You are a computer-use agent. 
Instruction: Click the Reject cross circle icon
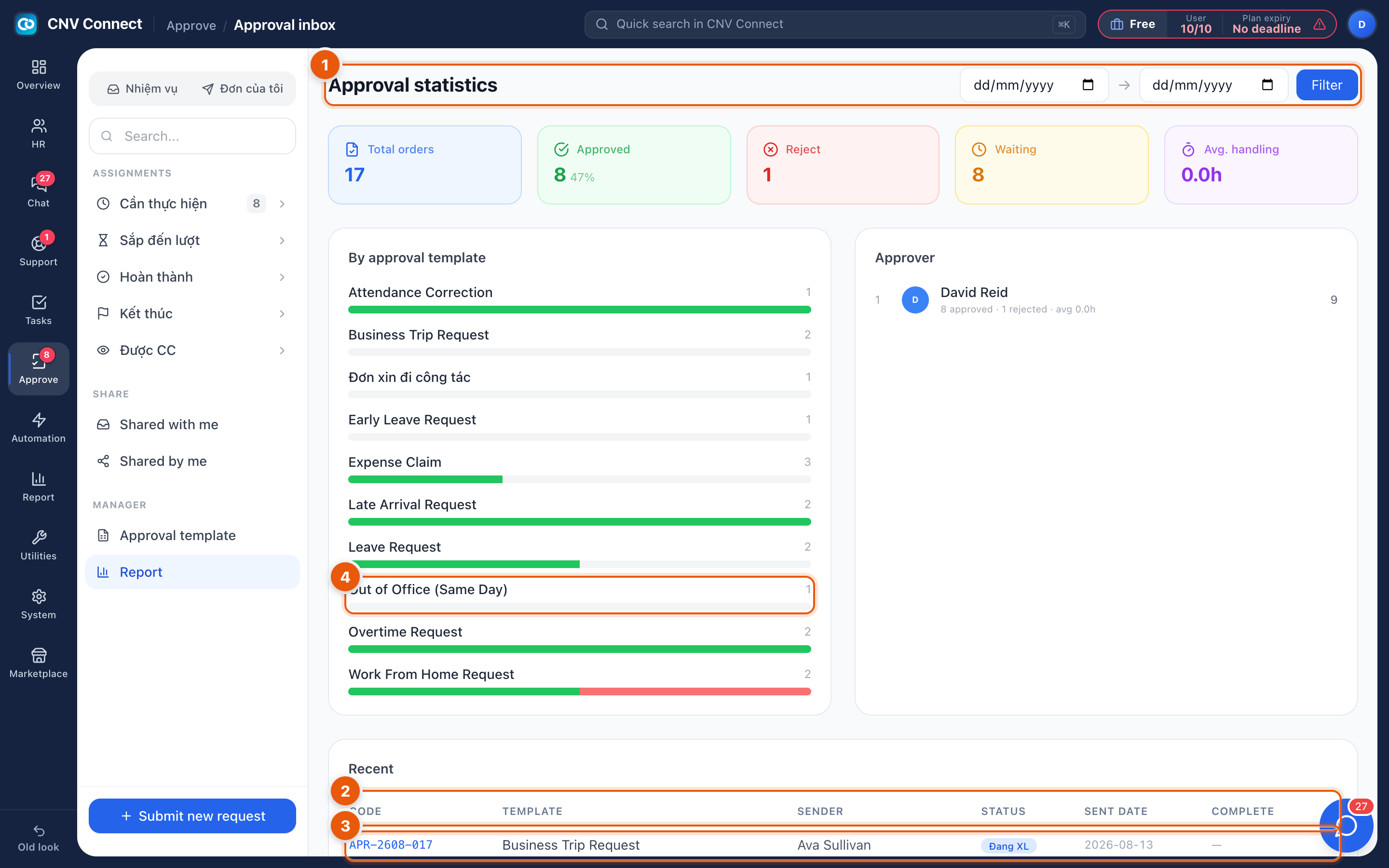pos(770,149)
